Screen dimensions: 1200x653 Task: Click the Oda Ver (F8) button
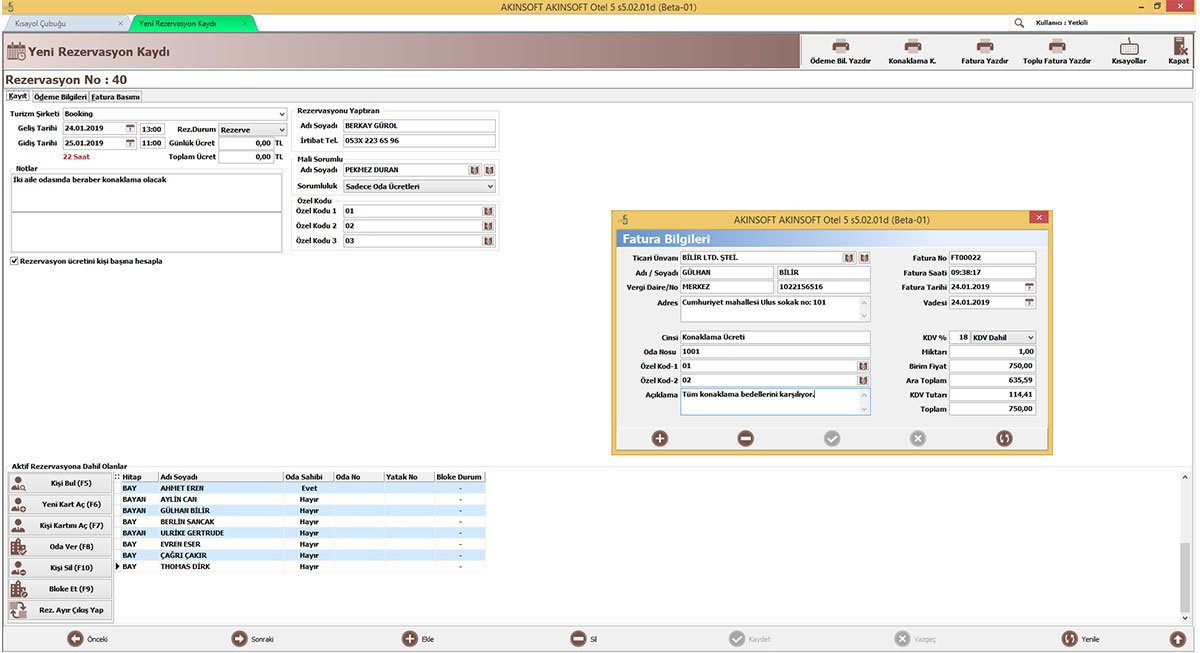point(60,547)
